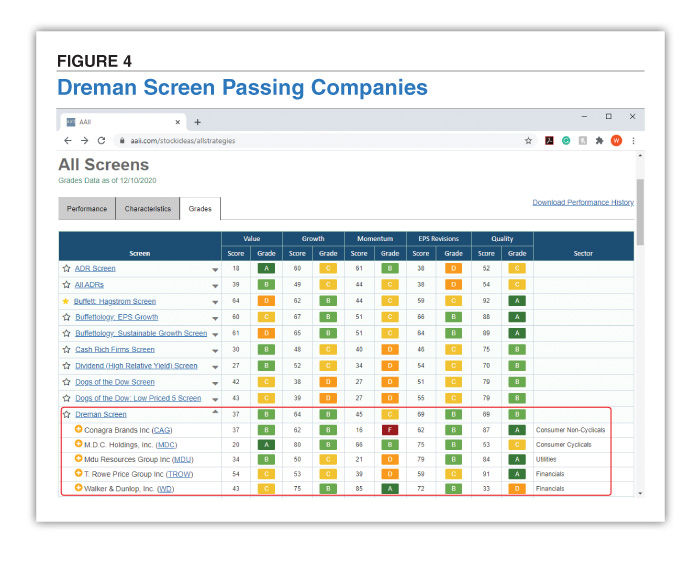Image resolution: width=700 pixels, height=563 pixels.
Task: Expand Dogs of the Dow: Low Priced 5 arrow
Action: tap(215, 399)
